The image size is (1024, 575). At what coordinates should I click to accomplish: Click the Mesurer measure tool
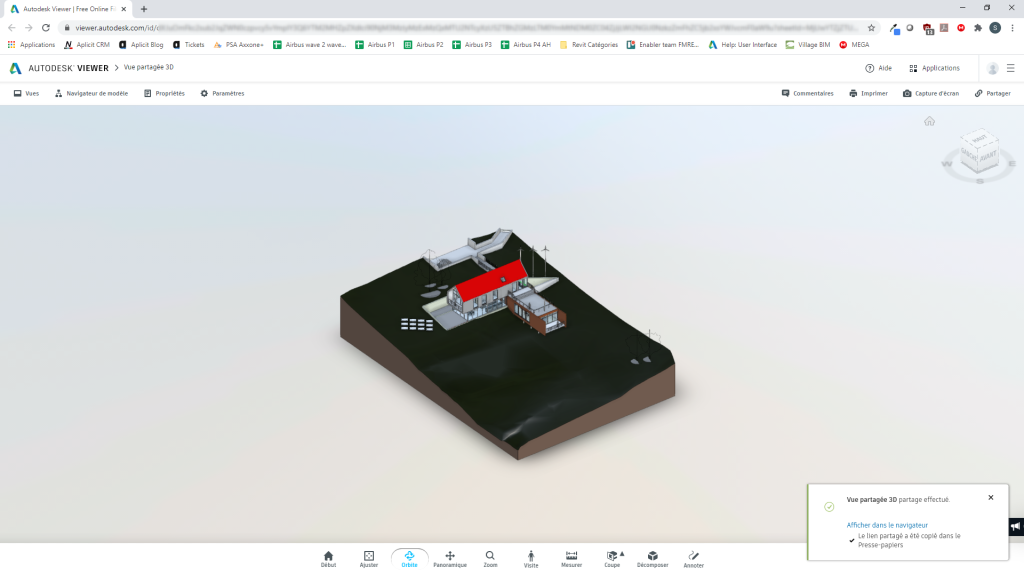tap(572, 558)
